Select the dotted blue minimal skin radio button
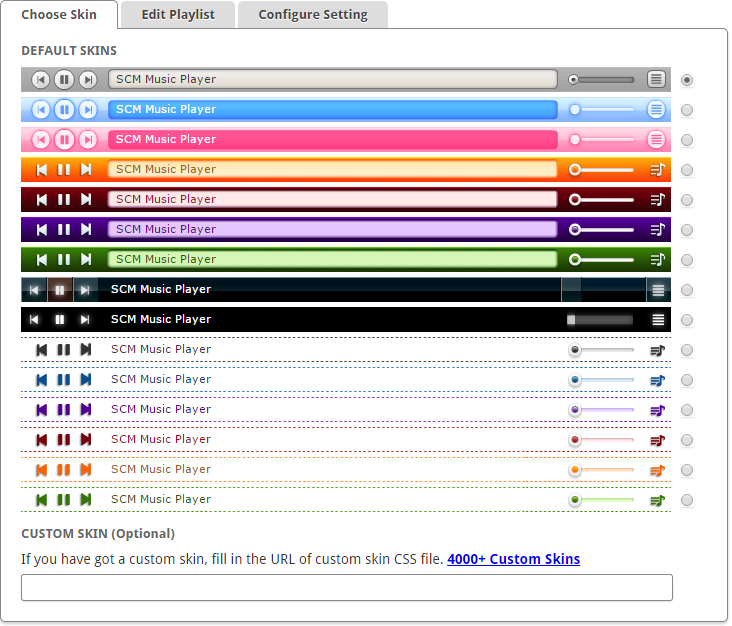Image resolution: width=732 pixels, height=626 pixels. (687, 380)
